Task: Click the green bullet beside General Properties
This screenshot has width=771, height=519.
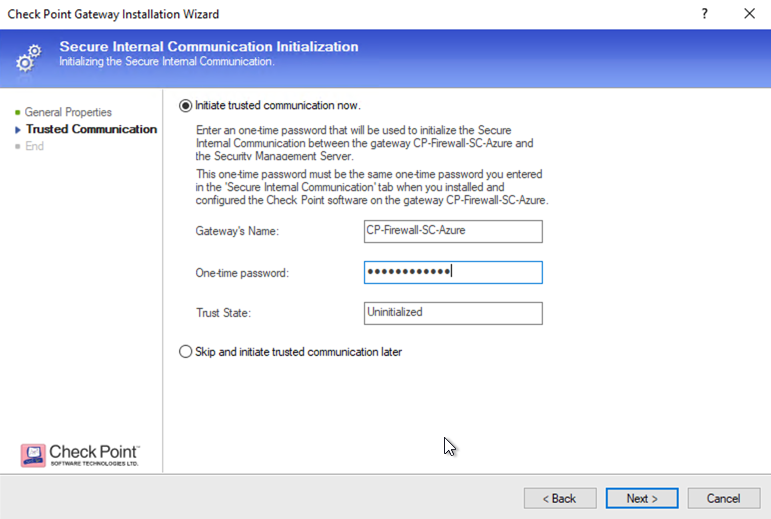Action: (18, 112)
